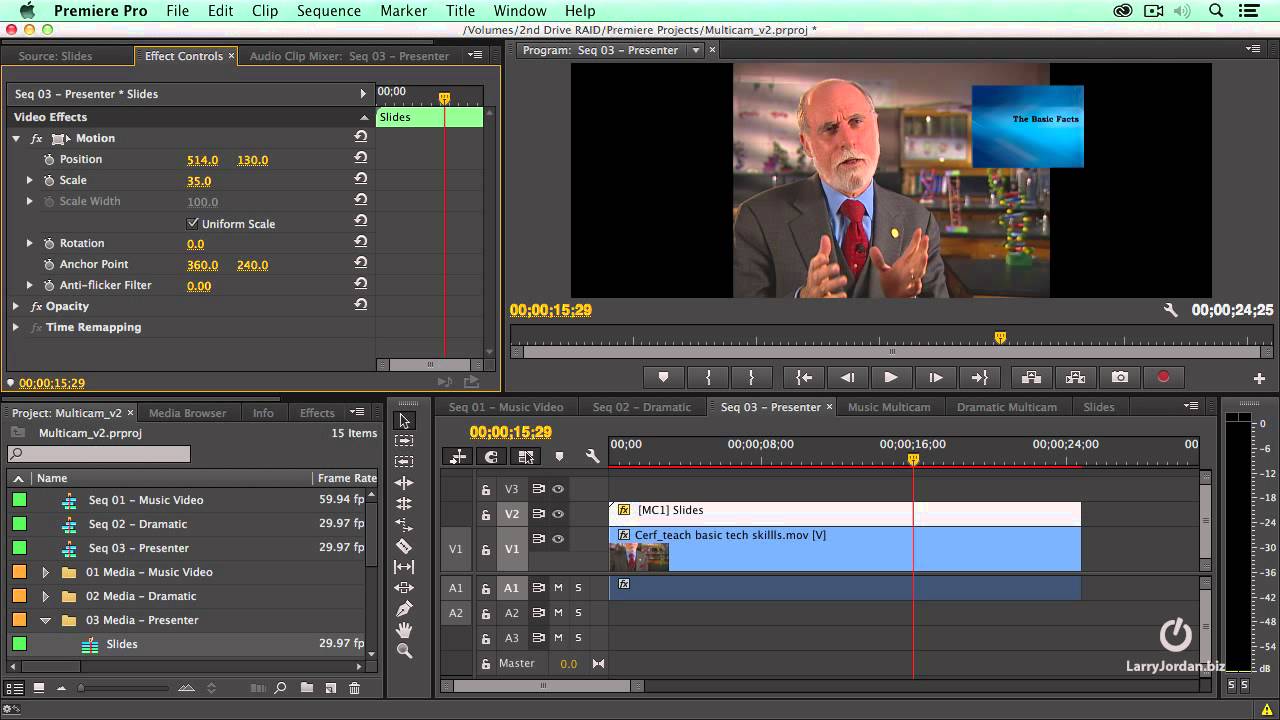The image size is (1280, 720).
Task: Click the Add Marker button in Program monitor
Action: click(663, 377)
